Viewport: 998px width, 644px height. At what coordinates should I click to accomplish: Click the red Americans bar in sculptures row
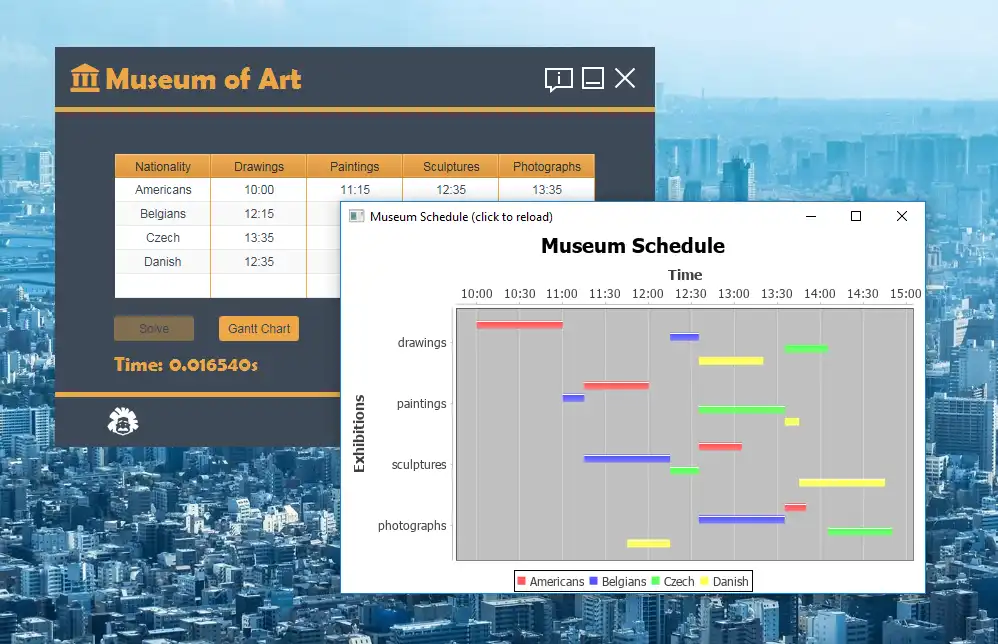click(x=720, y=447)
